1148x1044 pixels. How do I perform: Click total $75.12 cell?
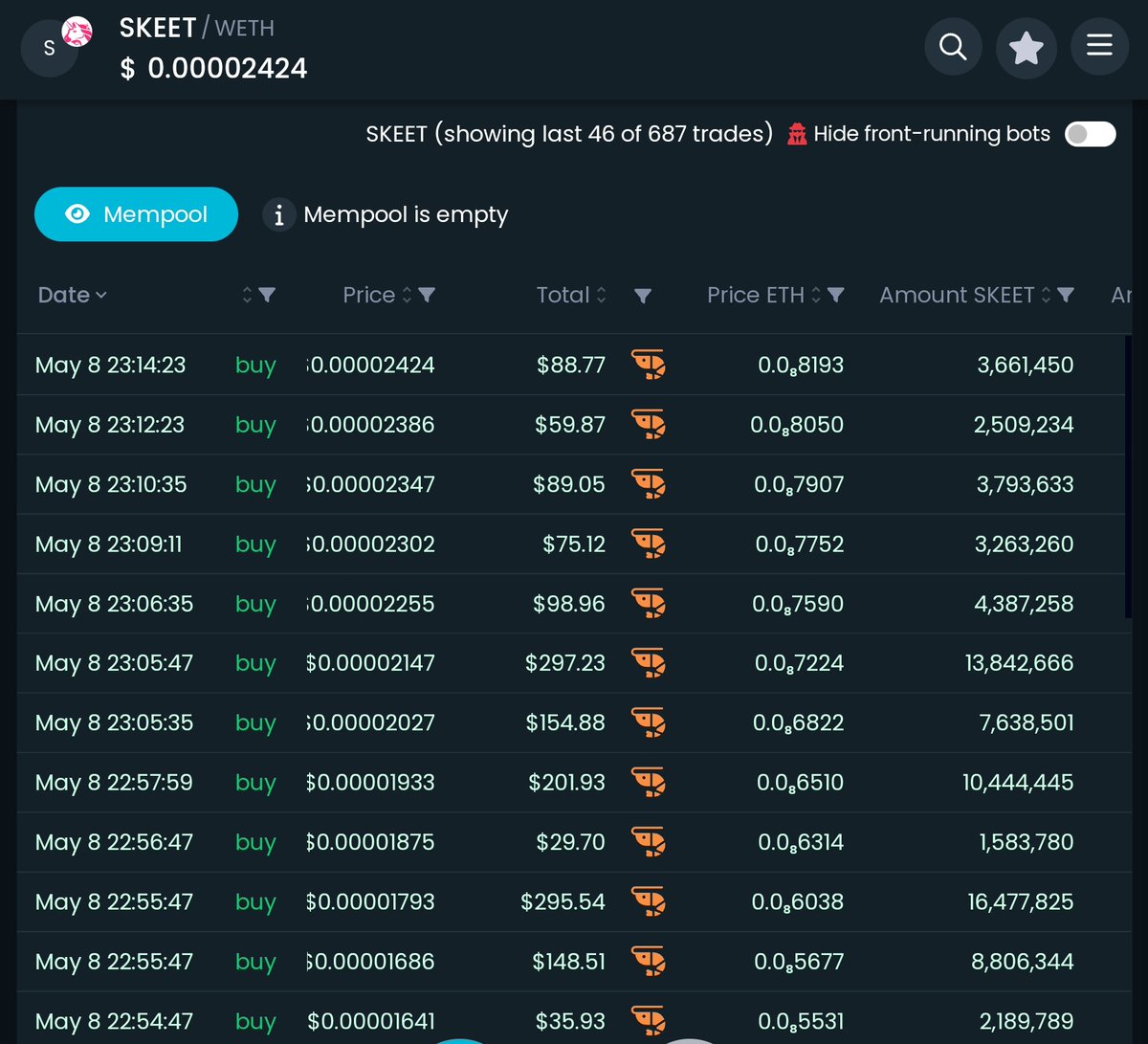(573, 544)
